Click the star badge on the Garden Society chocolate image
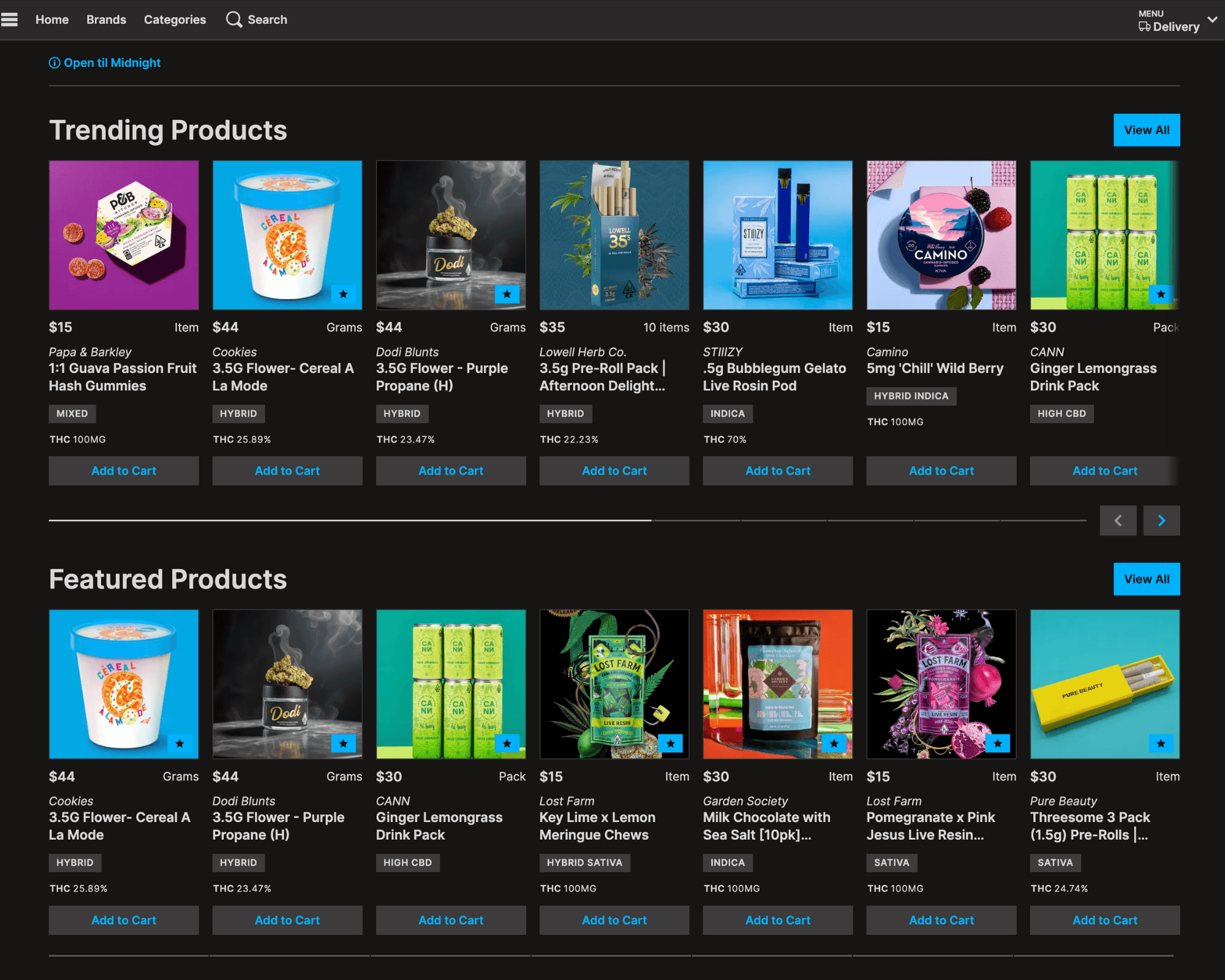The image size is (1225, 980). 834,744
